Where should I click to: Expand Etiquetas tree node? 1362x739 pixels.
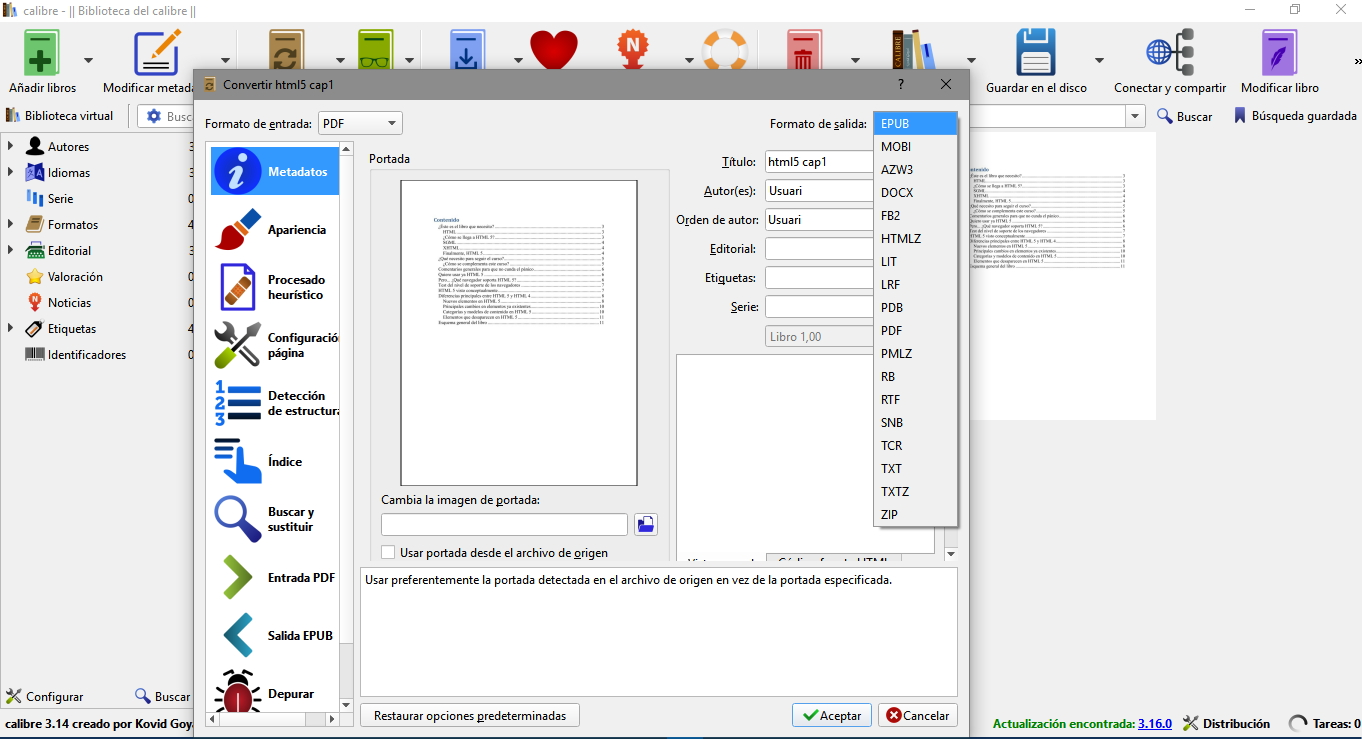point(10,329)
